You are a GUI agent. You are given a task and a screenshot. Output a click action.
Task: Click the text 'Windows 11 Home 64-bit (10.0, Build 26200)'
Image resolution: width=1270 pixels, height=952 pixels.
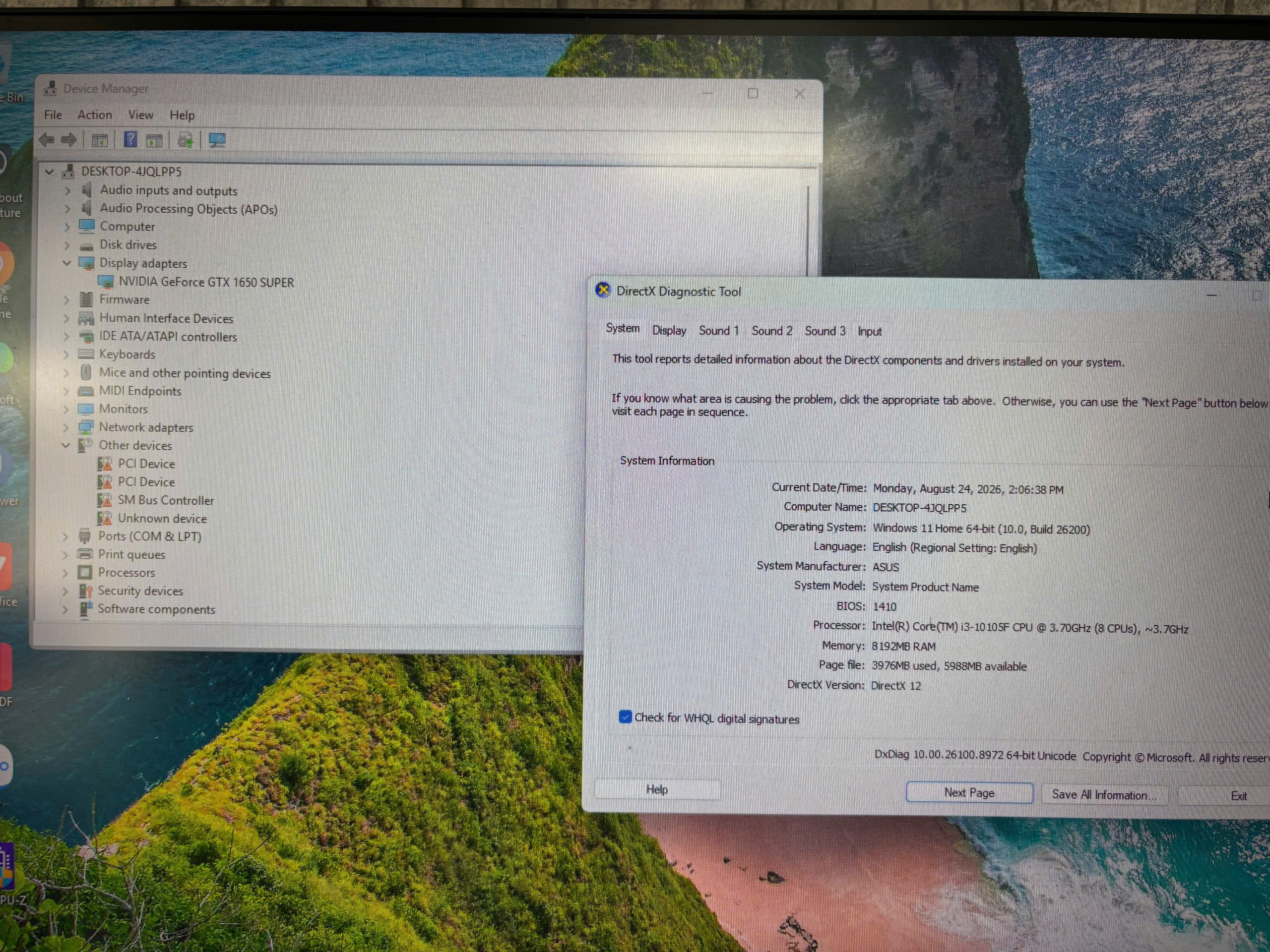(x=981, y=529)
